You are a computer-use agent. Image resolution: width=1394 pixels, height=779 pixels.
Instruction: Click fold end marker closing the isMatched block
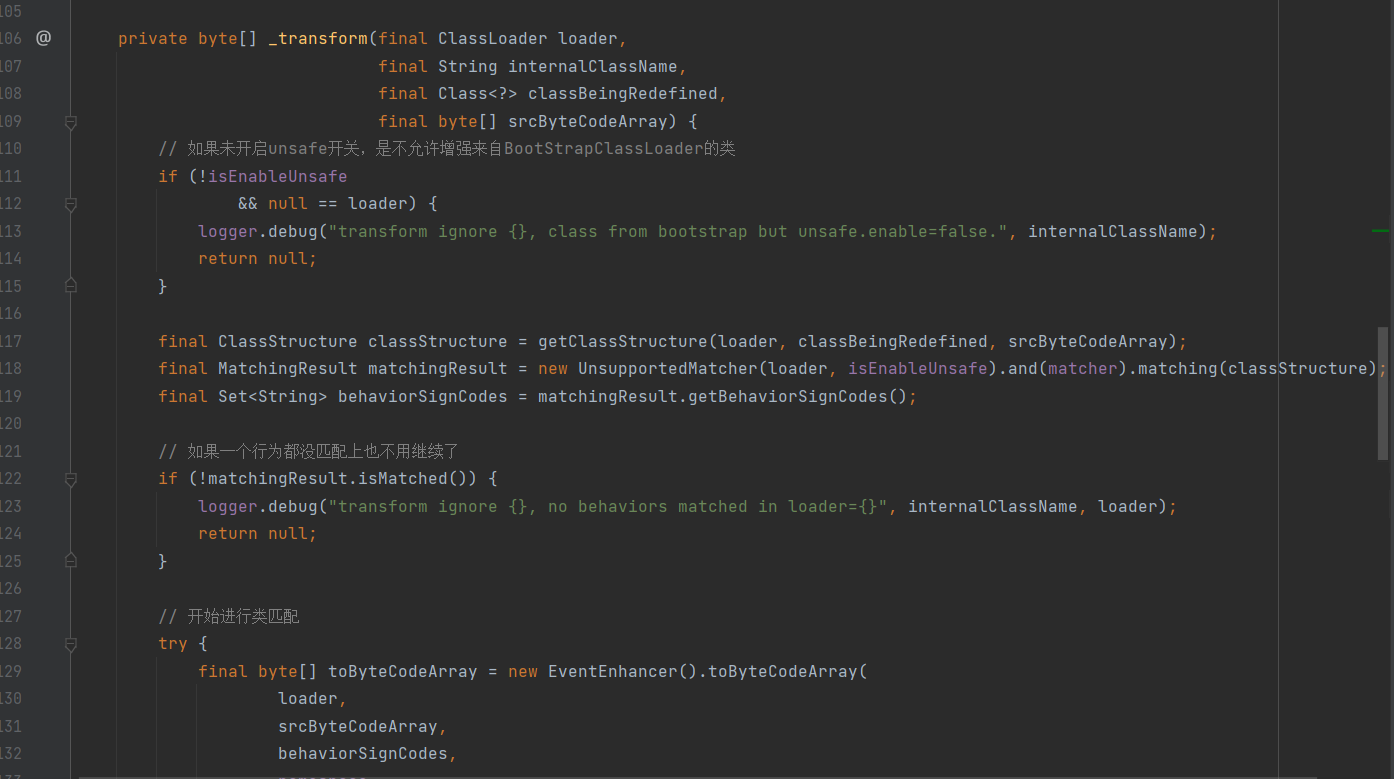tap(70, 561)
